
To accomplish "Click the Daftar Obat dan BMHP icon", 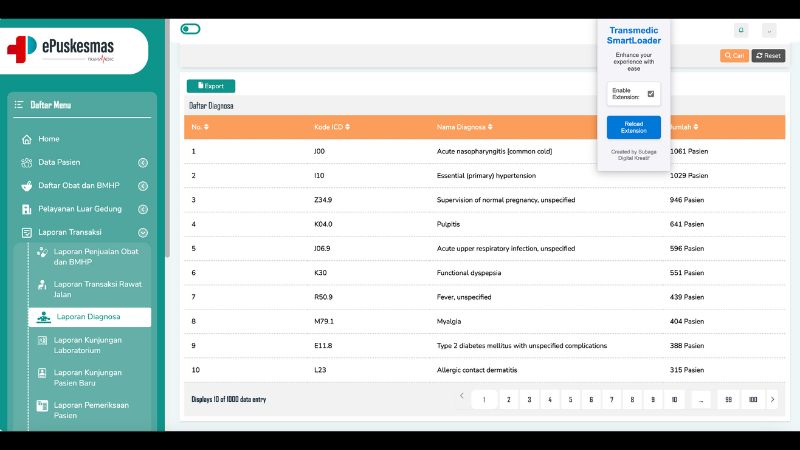I will pyautogui.click(x=27, y=186).
